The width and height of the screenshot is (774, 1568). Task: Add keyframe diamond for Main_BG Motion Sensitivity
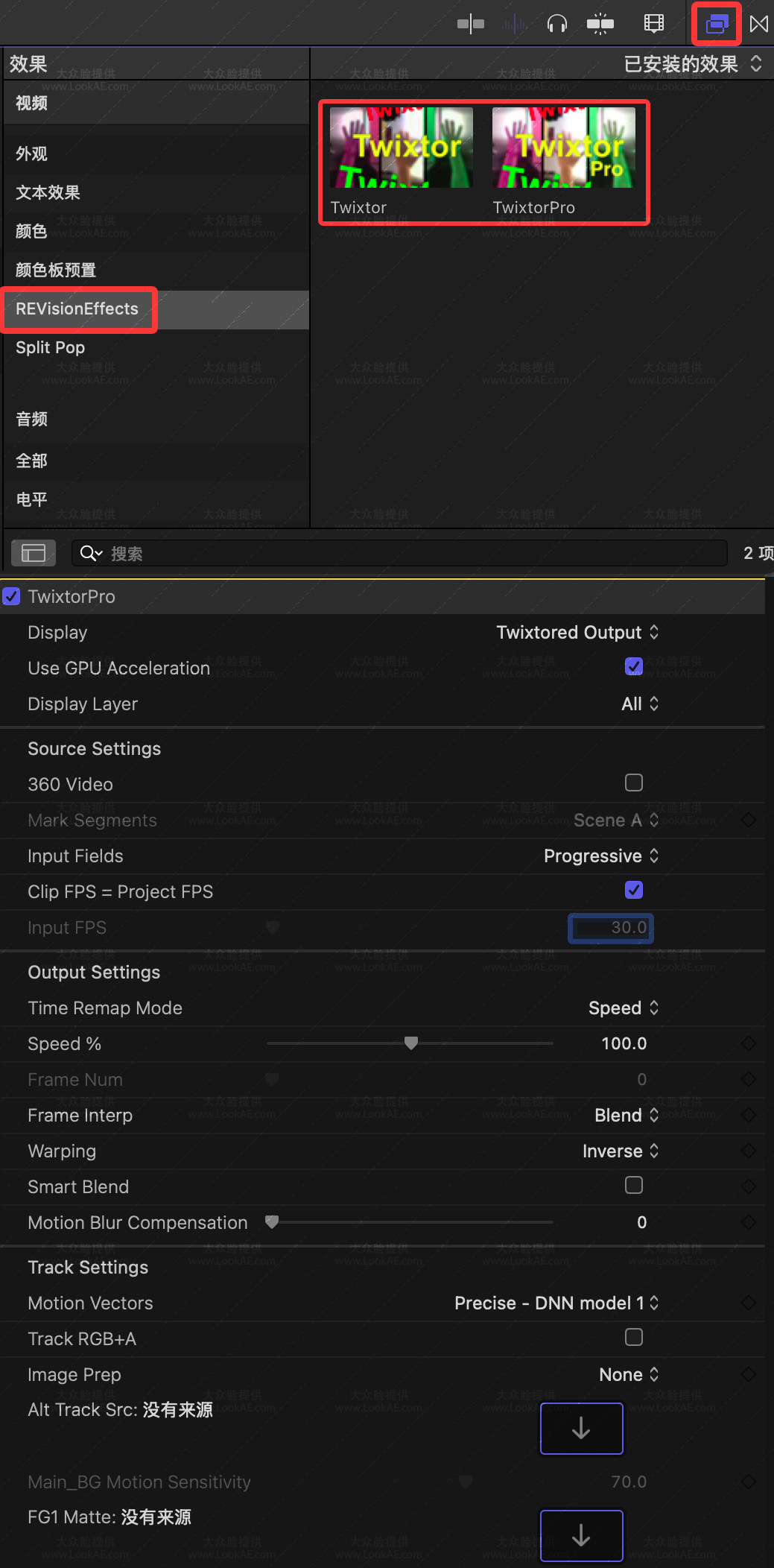tap(749, 1482)
